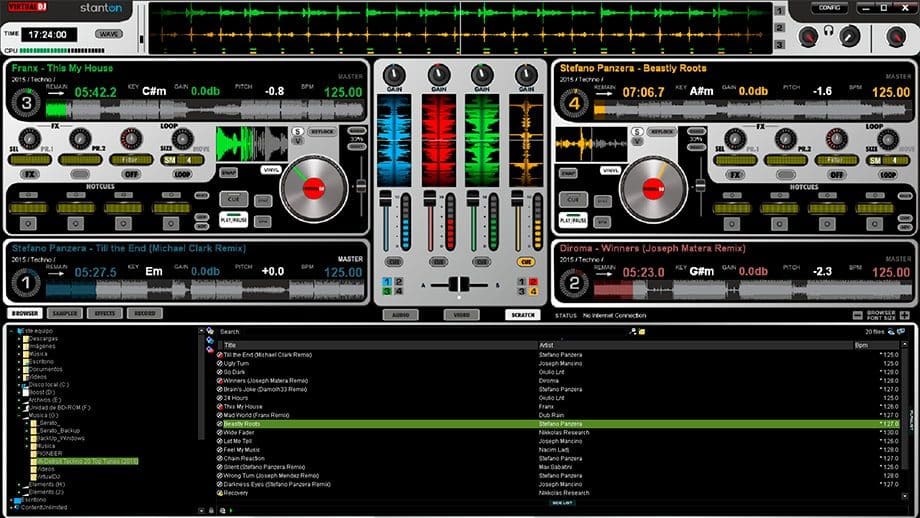Adjust deck 4 LOOP size knob
920x518 pixels.
click(x=888, y=140)
